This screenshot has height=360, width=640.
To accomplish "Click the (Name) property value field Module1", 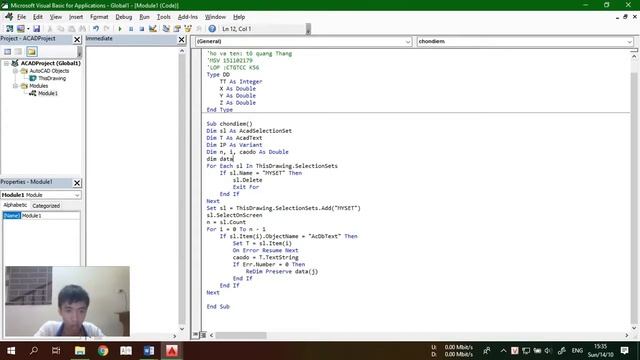I will (x=50, y=216).
